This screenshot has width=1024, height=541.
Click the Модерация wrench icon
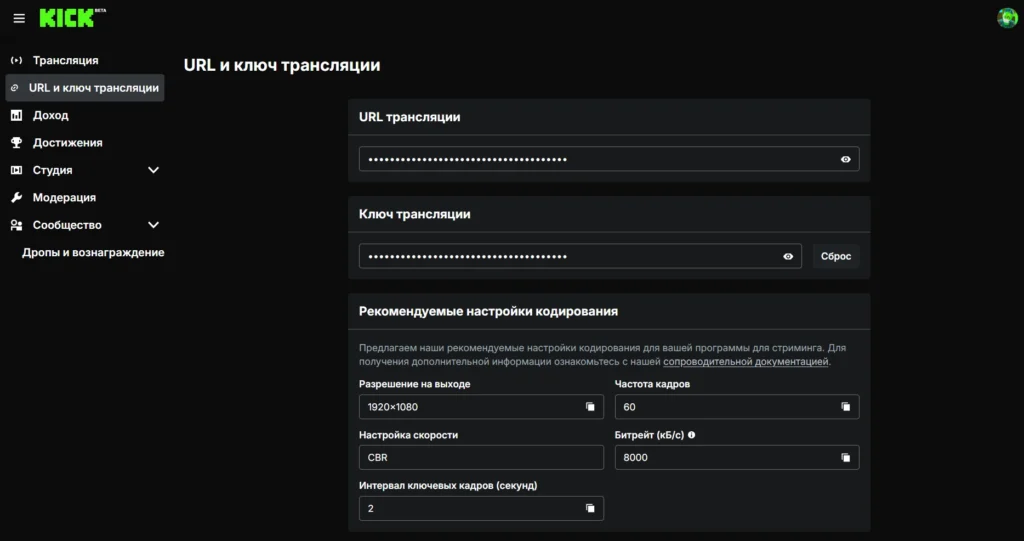17,197
